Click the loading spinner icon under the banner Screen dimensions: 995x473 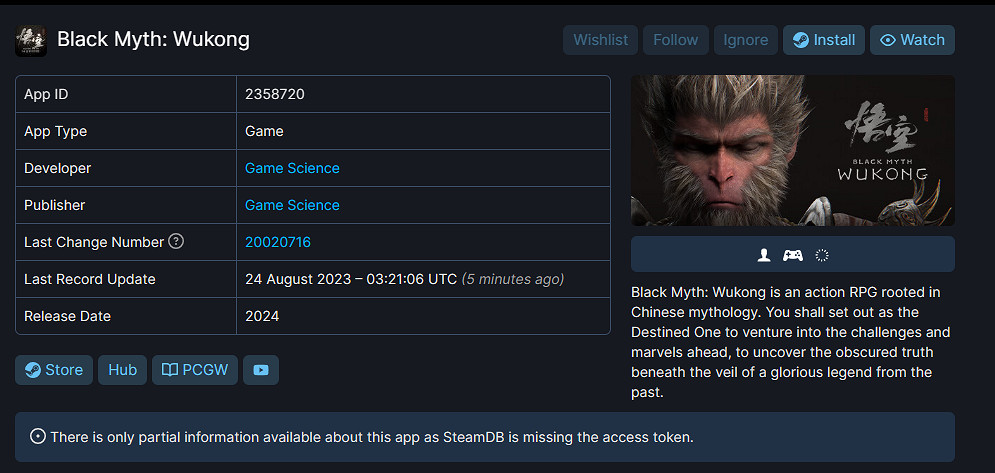[x=822, y=255]
